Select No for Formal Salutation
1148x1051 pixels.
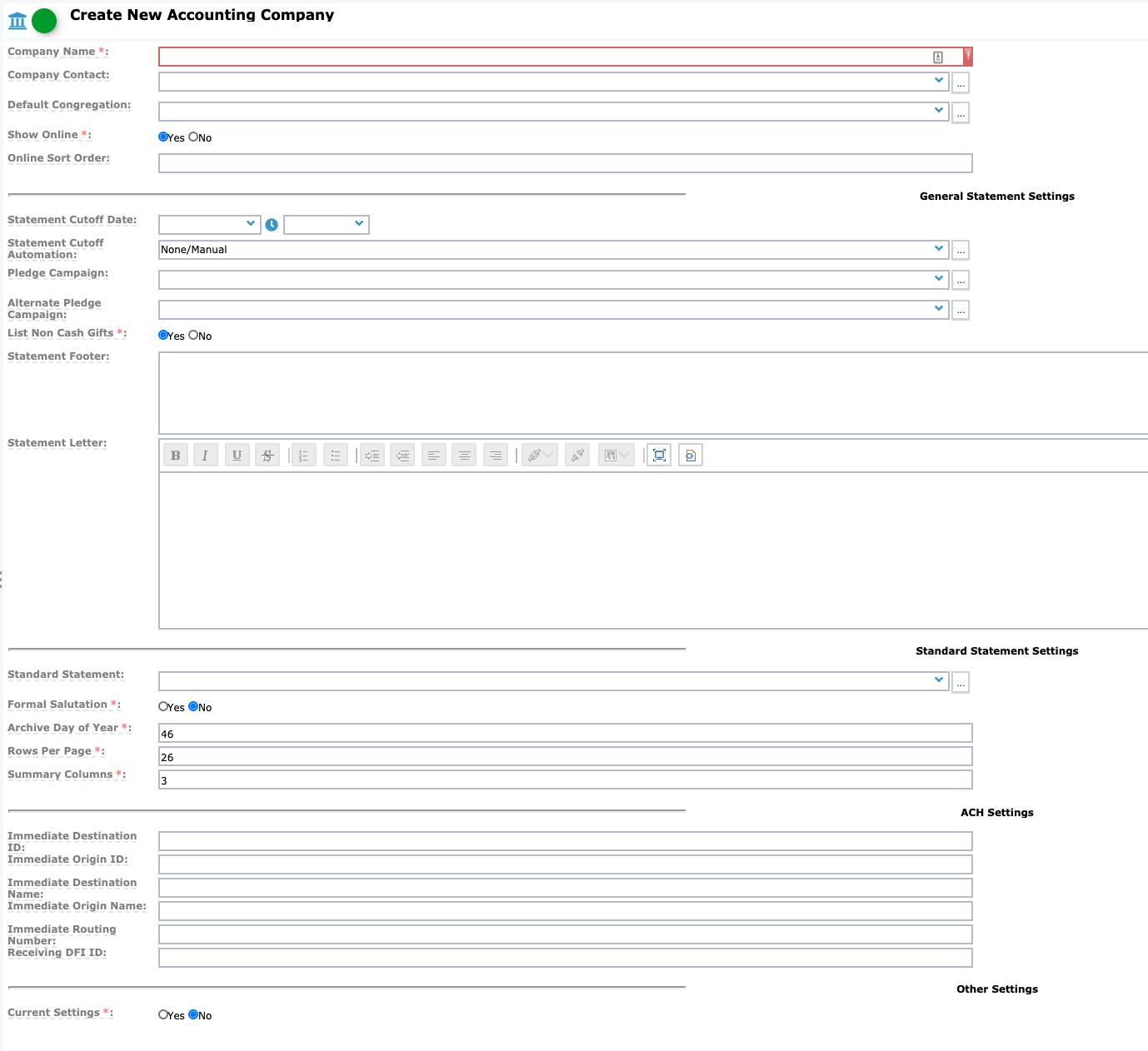[193, 707]
